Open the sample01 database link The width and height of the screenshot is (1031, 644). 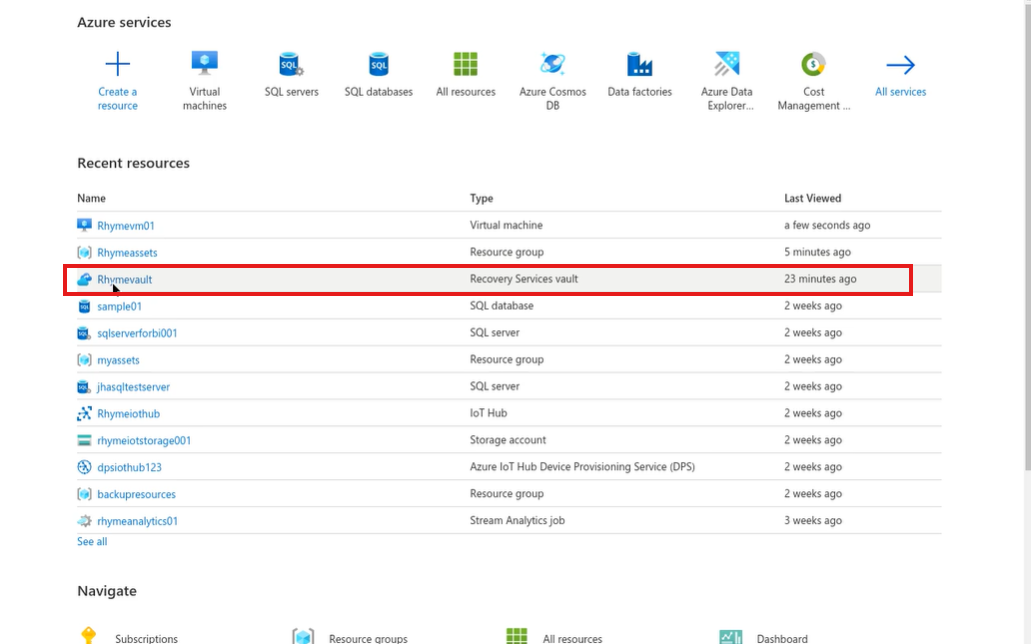(119, 307)
